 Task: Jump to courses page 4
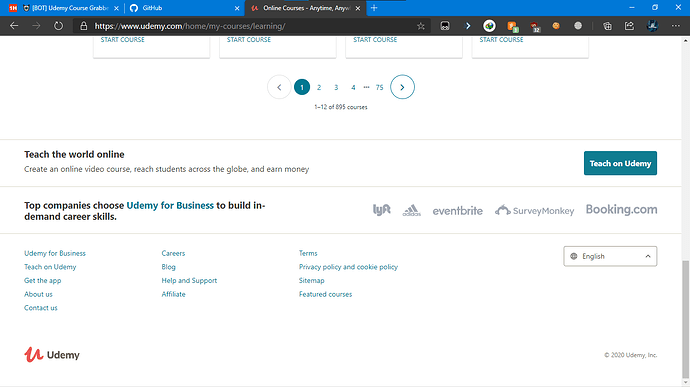point(353,87)
